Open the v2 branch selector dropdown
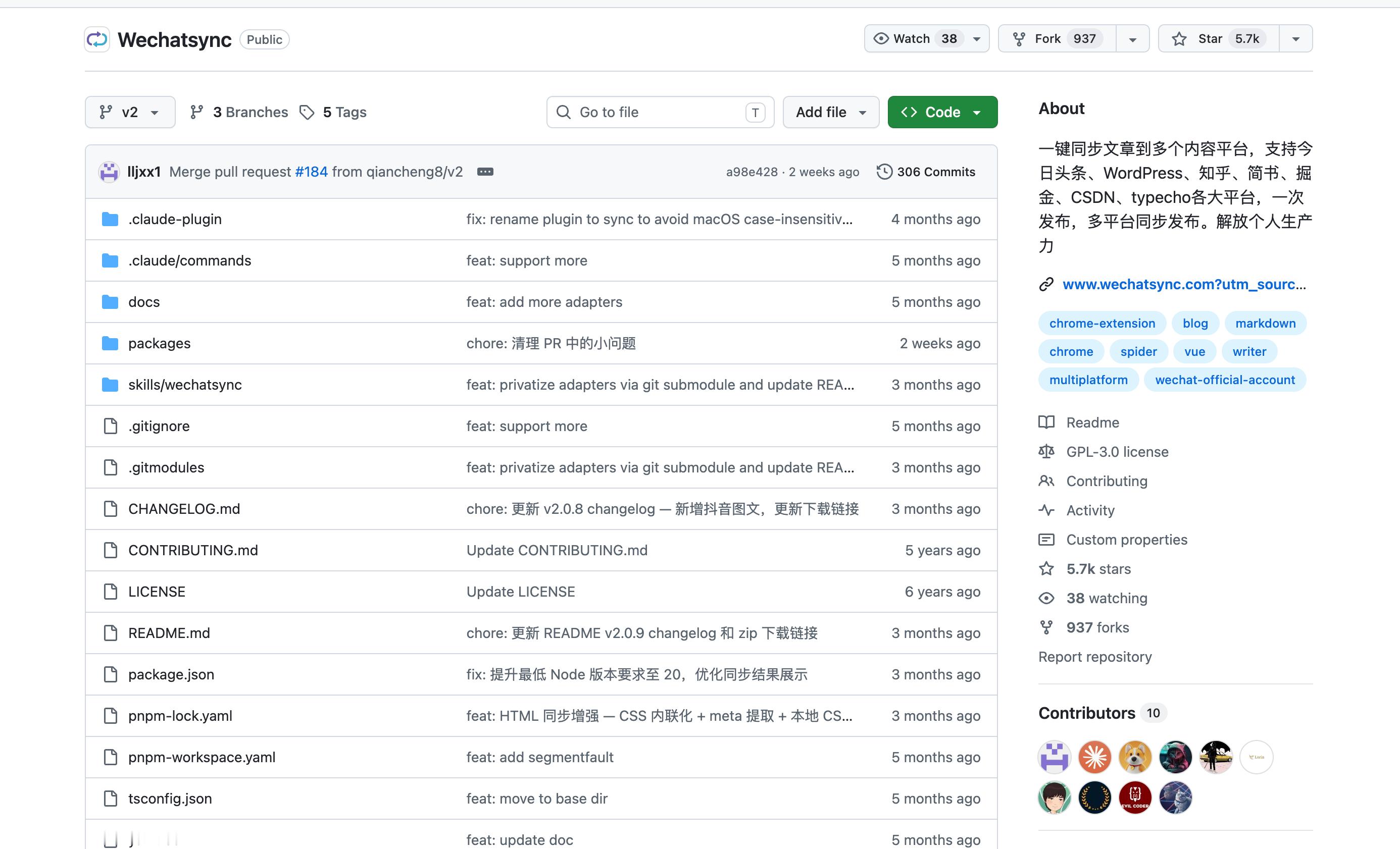Viewport: 1400px width, 849px height. point(130,112)
